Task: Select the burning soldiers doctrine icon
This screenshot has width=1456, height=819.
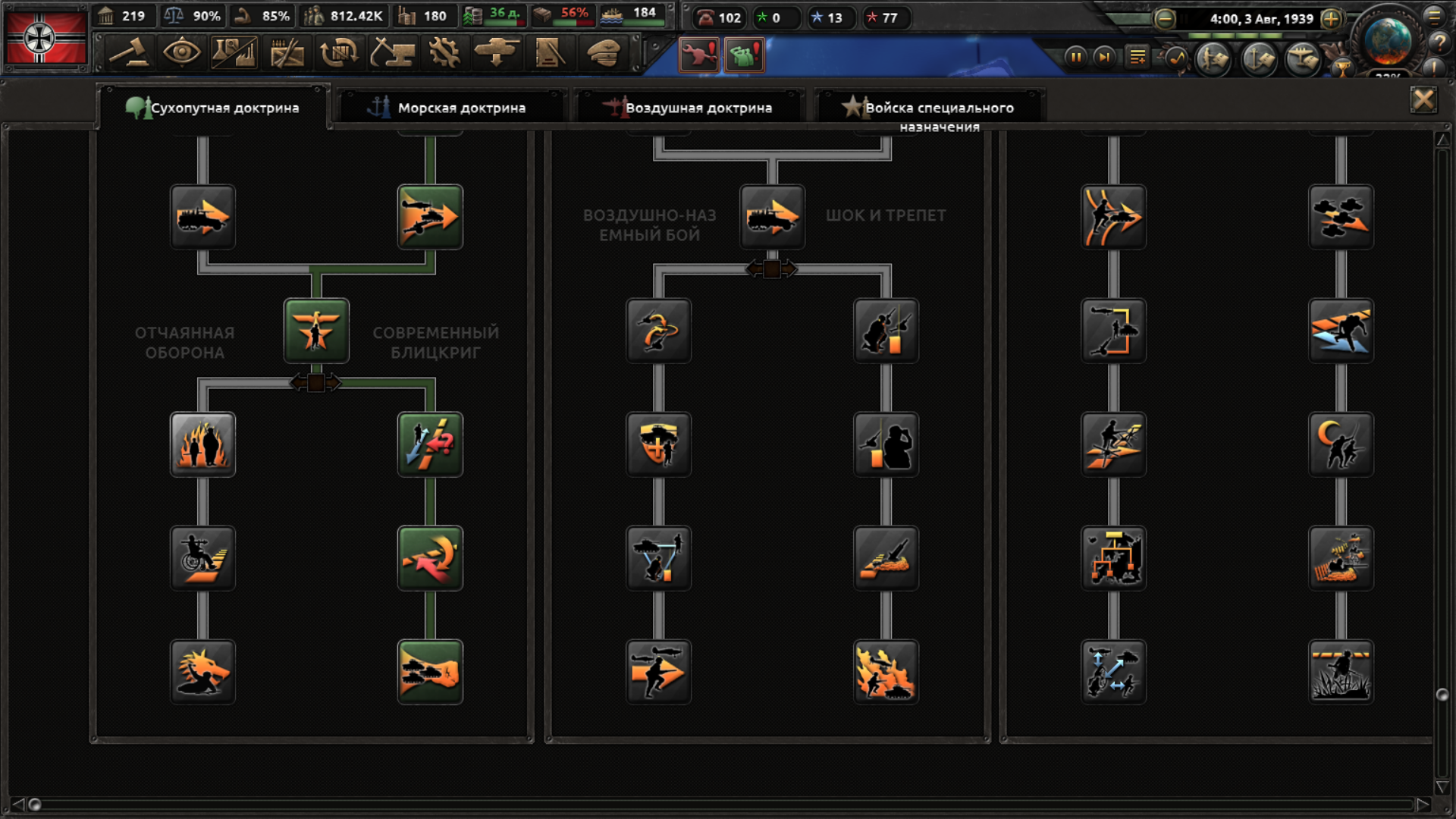Action: 202,444
